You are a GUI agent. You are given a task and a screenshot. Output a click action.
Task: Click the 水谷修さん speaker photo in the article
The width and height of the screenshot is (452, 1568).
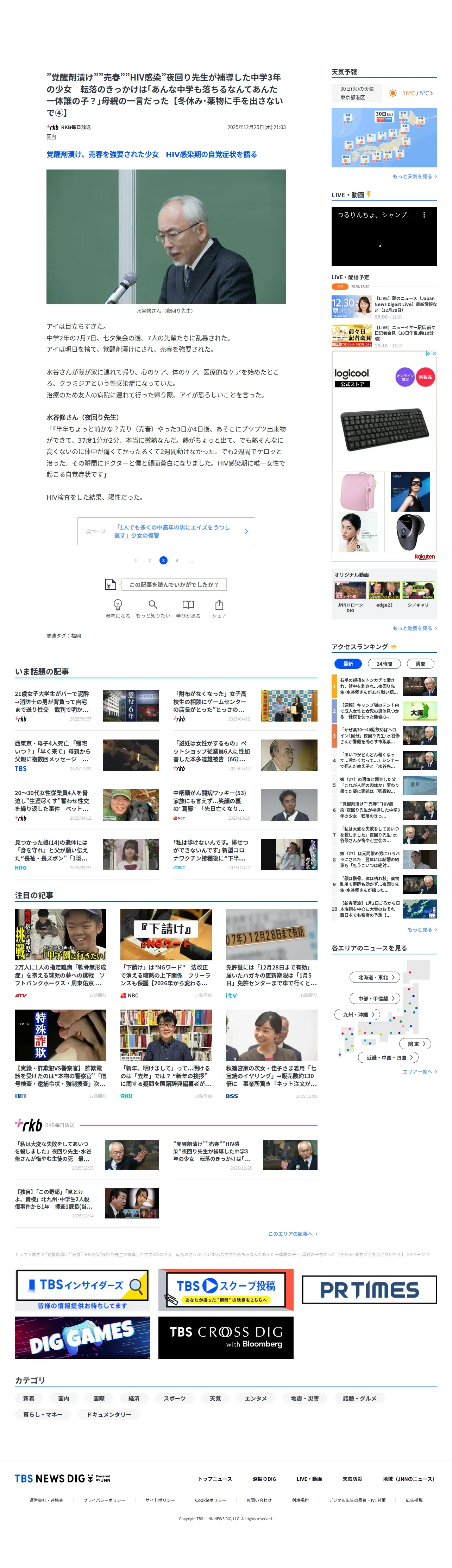point(166,236)
